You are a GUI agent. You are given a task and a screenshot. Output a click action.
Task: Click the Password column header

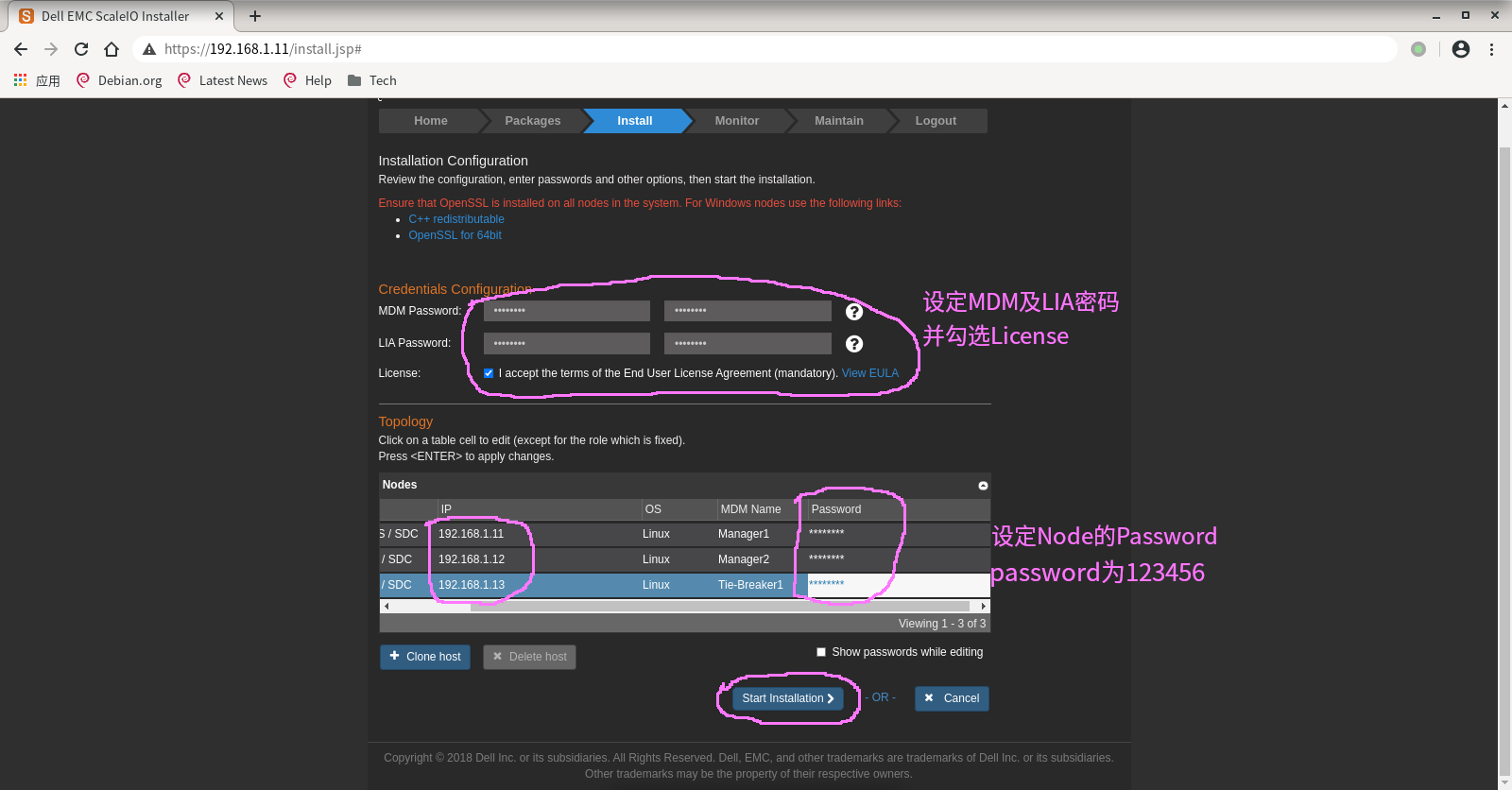click(x=898, y=509)
